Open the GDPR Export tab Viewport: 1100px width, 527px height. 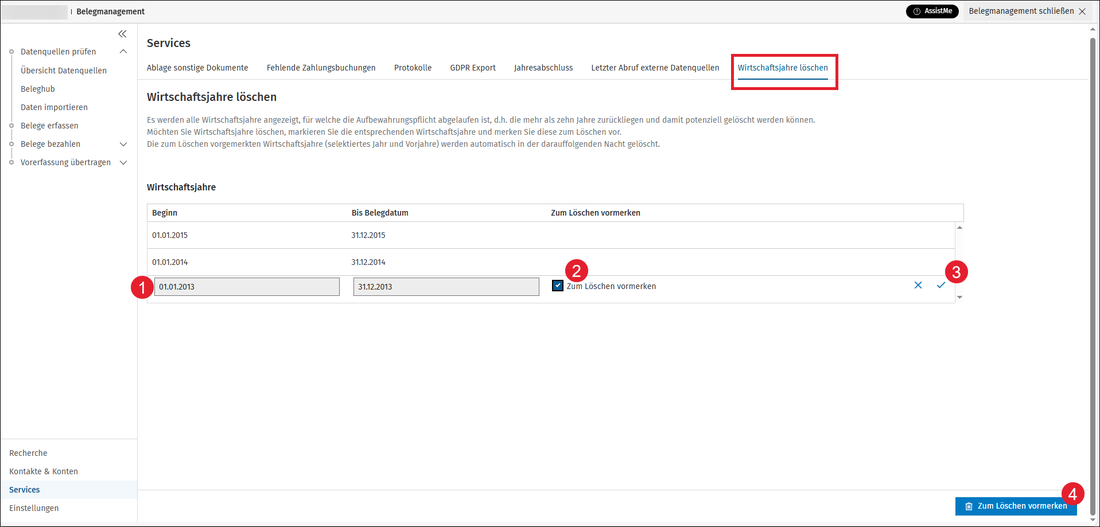pos(473,68)
